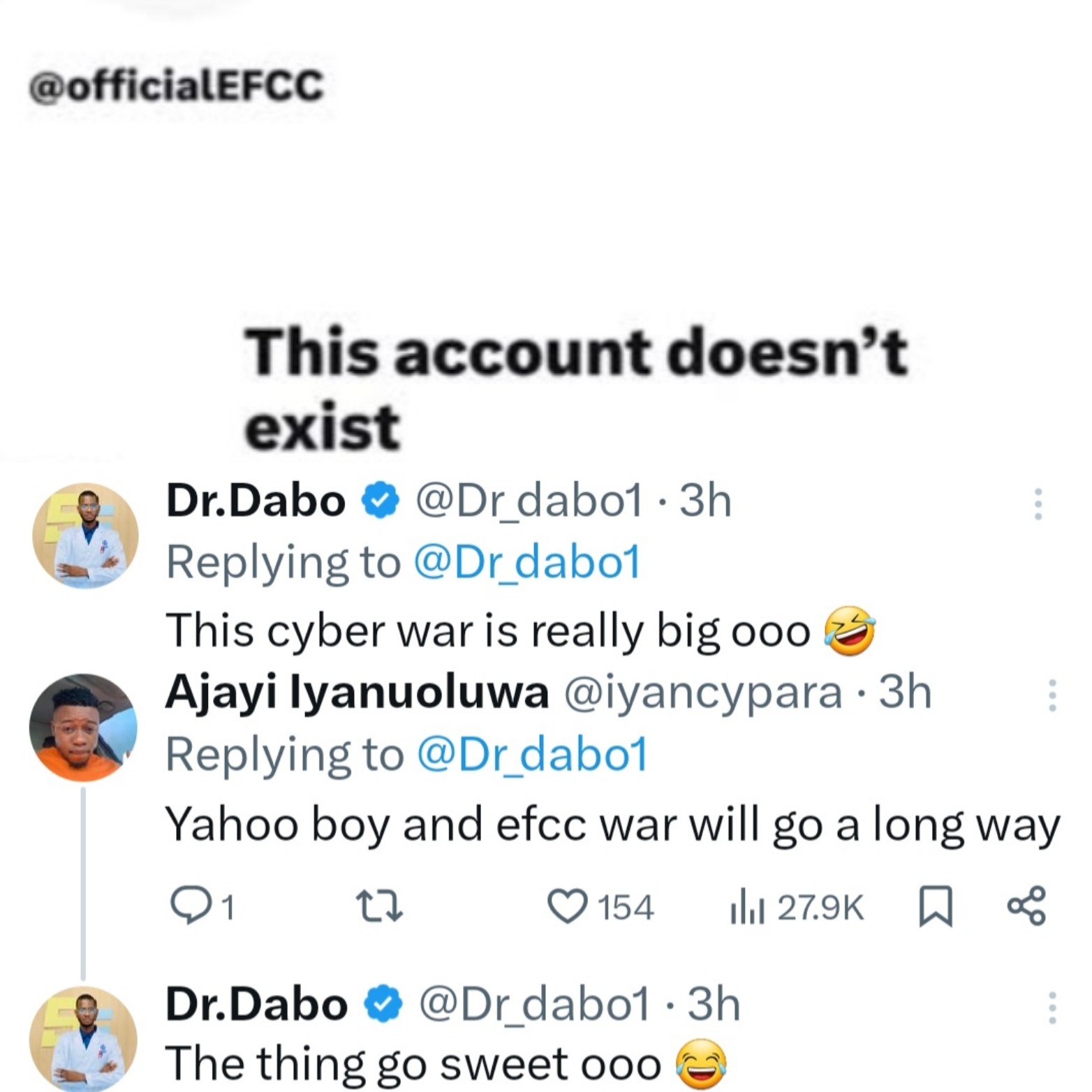1092x1092 pixels.
Task: Open Ajayi Iyanuoluwa display name
Action: (357, 693)
